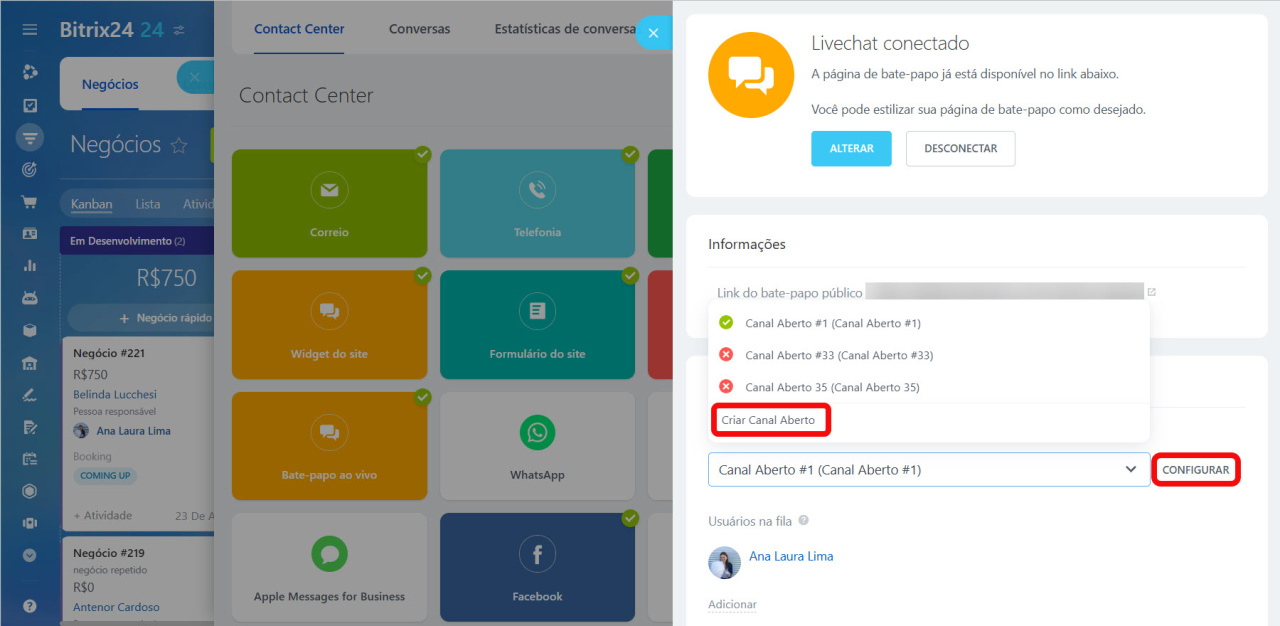This screenshot has width=1280, height=626.
Task: Switch to the Kanban view
Action: point(91,204)
